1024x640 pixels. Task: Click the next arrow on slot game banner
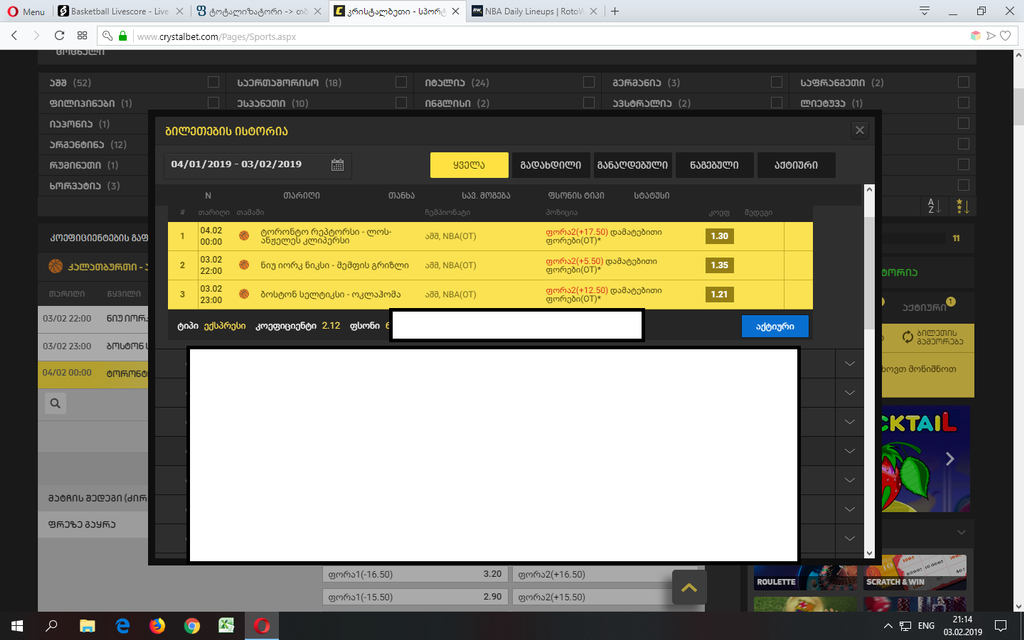coord(950,459)
